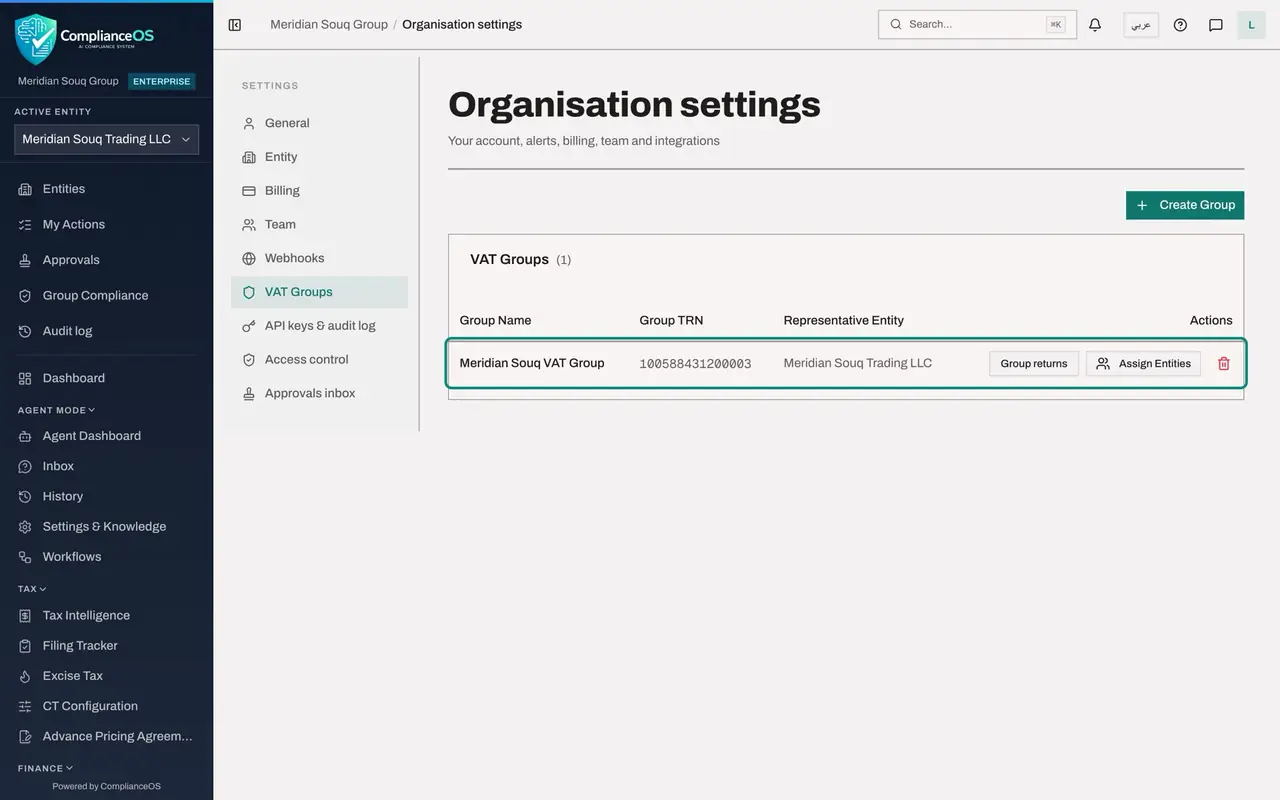Open Entity settings
Viewport: 1280px width, 800px height.
[319, 157]
